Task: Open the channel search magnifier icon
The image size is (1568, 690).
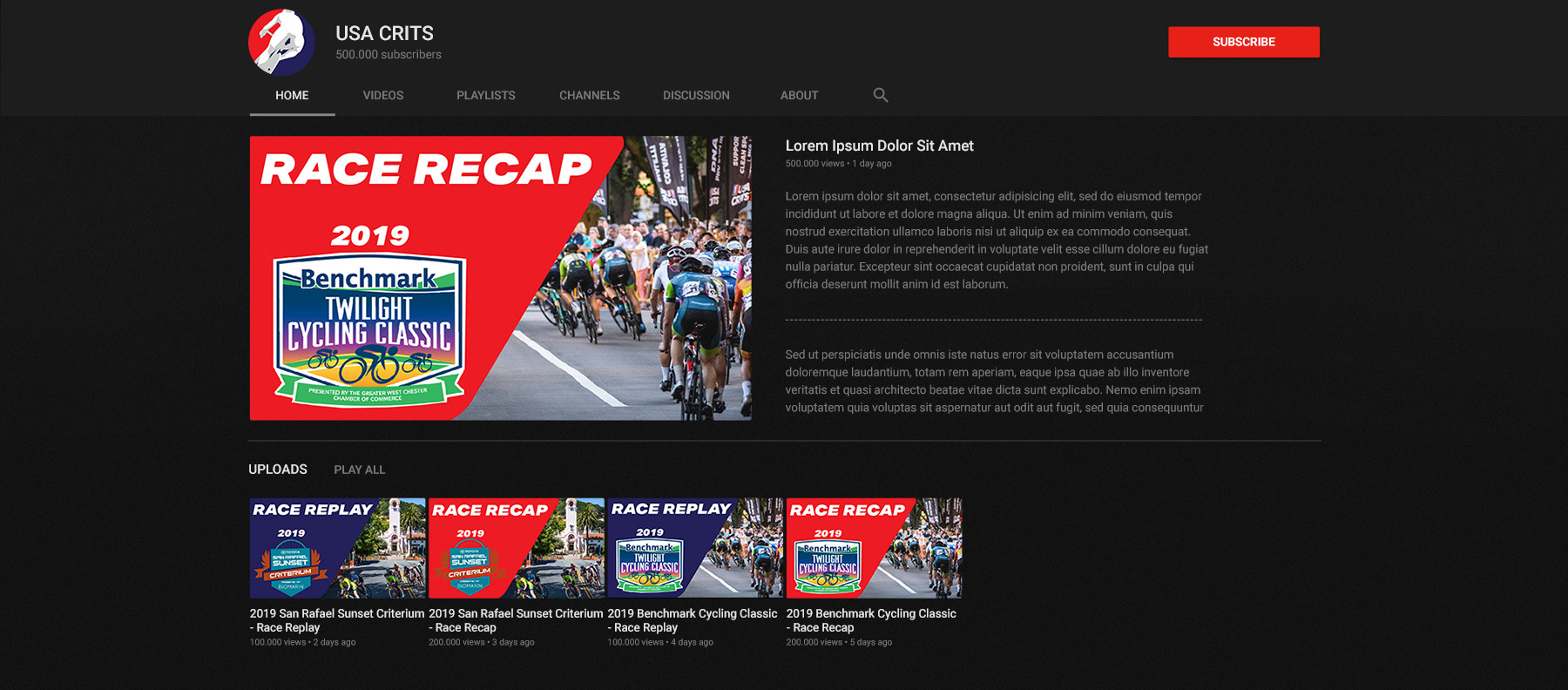Action: [x=881, y=95]
